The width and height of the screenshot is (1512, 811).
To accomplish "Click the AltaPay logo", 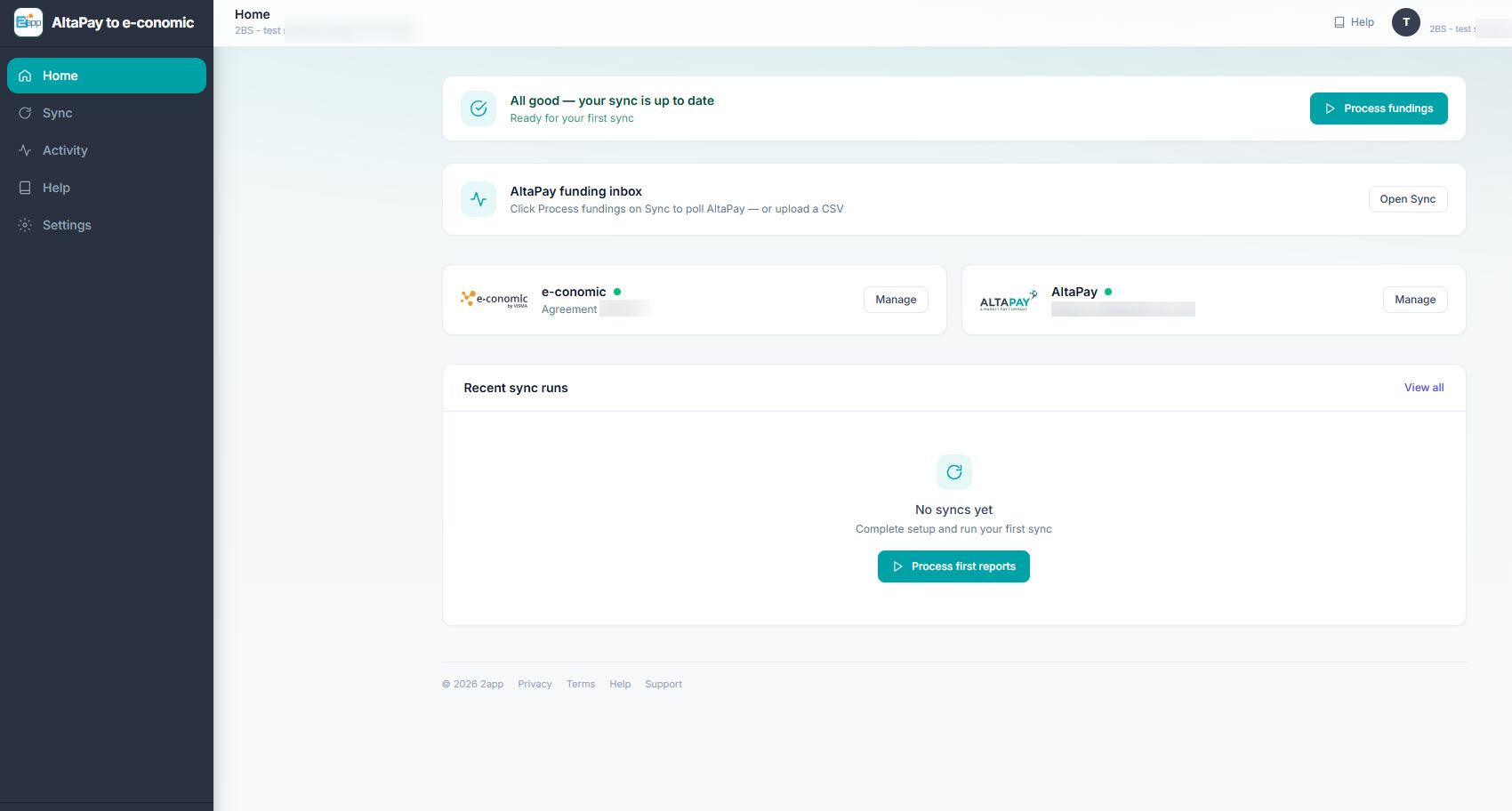I will point(1009,300).
